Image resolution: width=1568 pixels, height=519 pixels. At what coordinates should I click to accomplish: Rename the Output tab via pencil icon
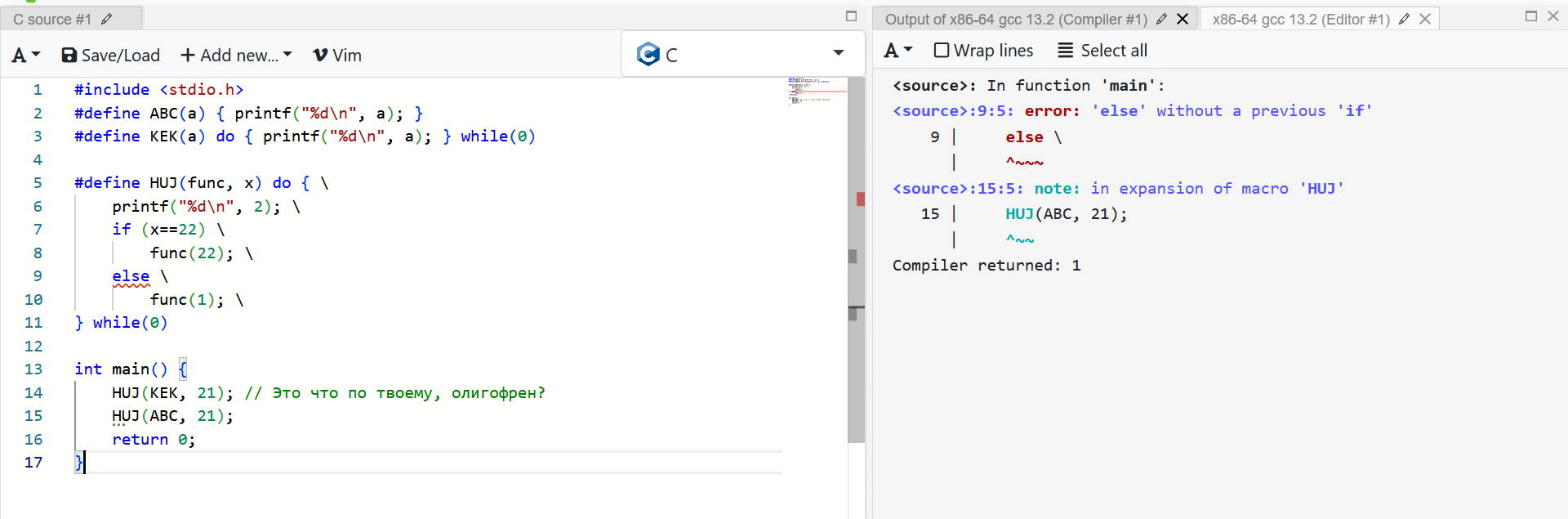1161,19
